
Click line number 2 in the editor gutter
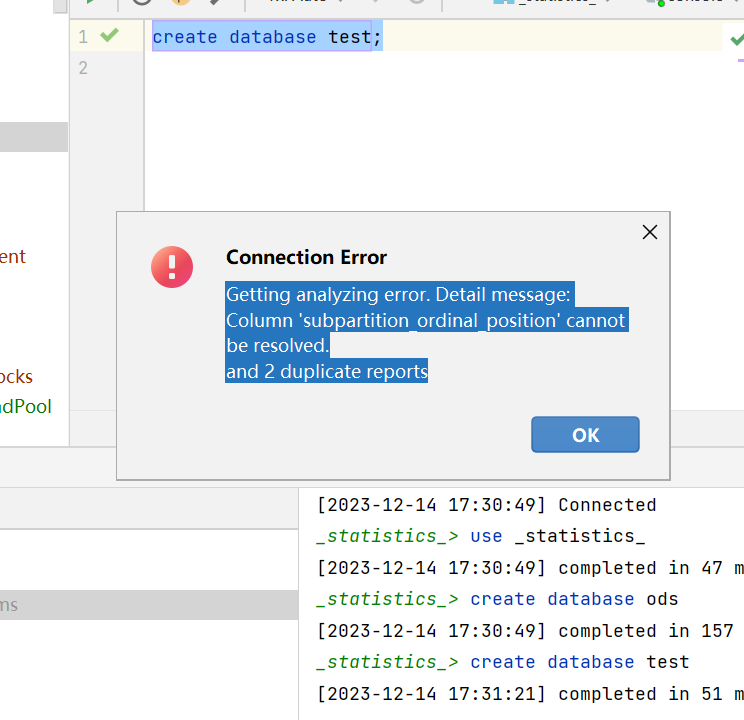click(83, 68)
